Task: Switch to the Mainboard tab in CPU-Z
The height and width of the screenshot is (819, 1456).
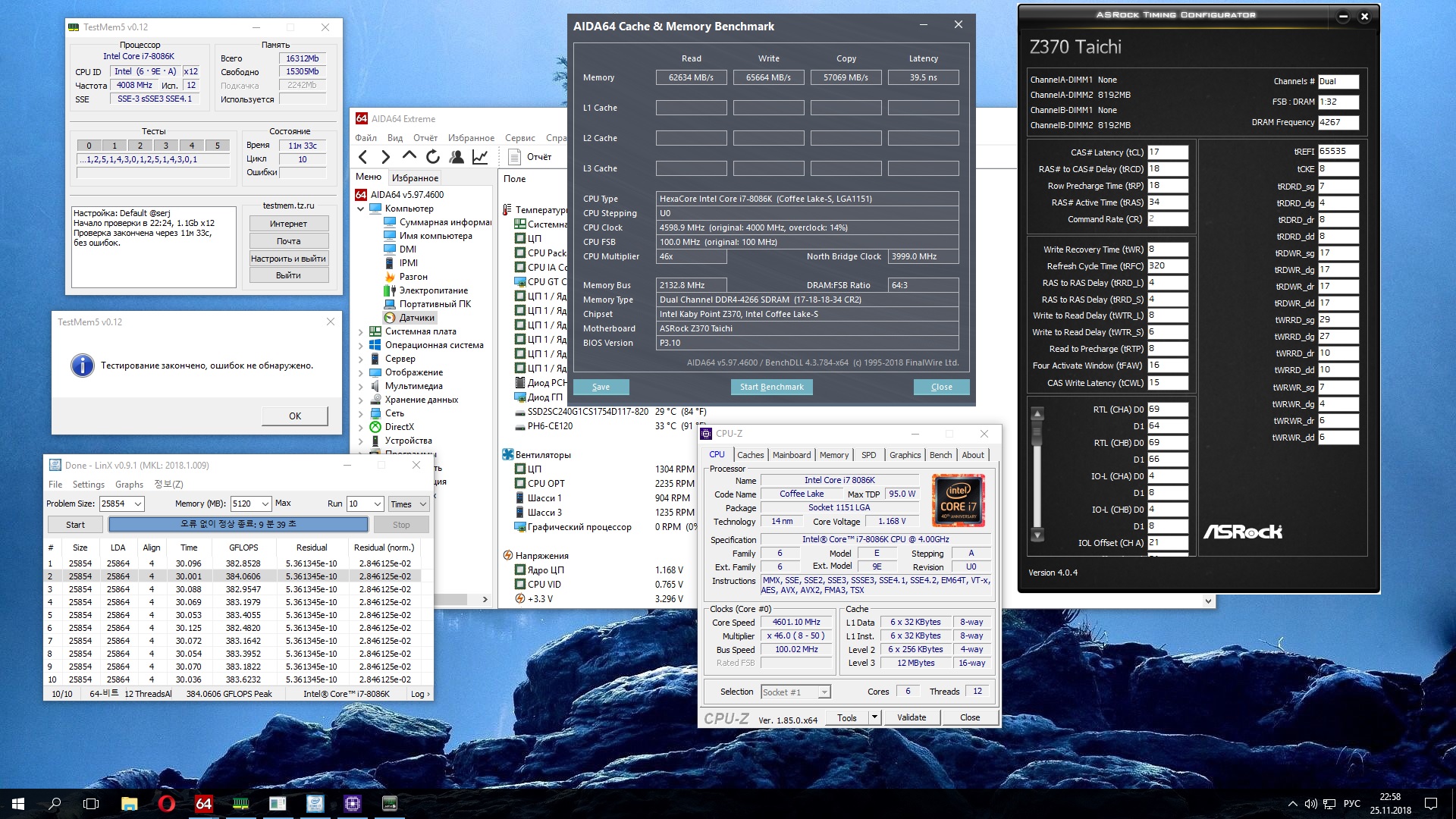Action: (x=791, y=455)
